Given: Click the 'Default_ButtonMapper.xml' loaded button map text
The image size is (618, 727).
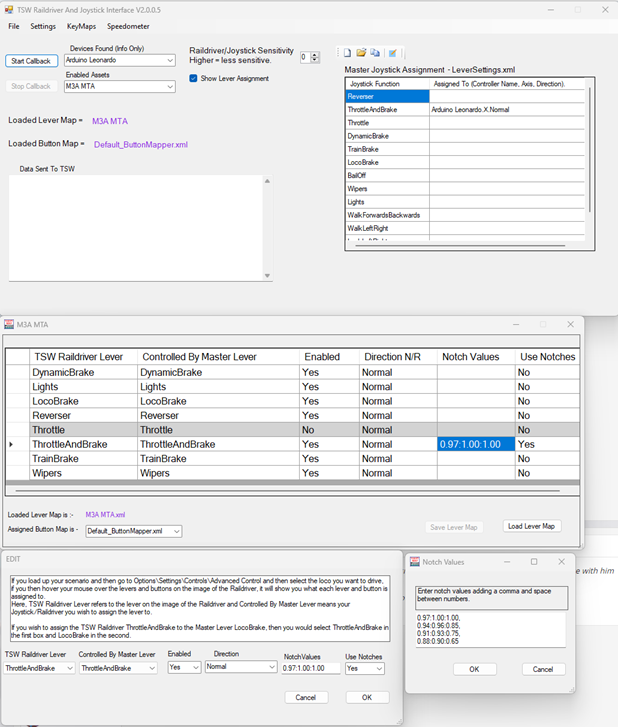Looking at the screenshot, I should tap(141, 145).
